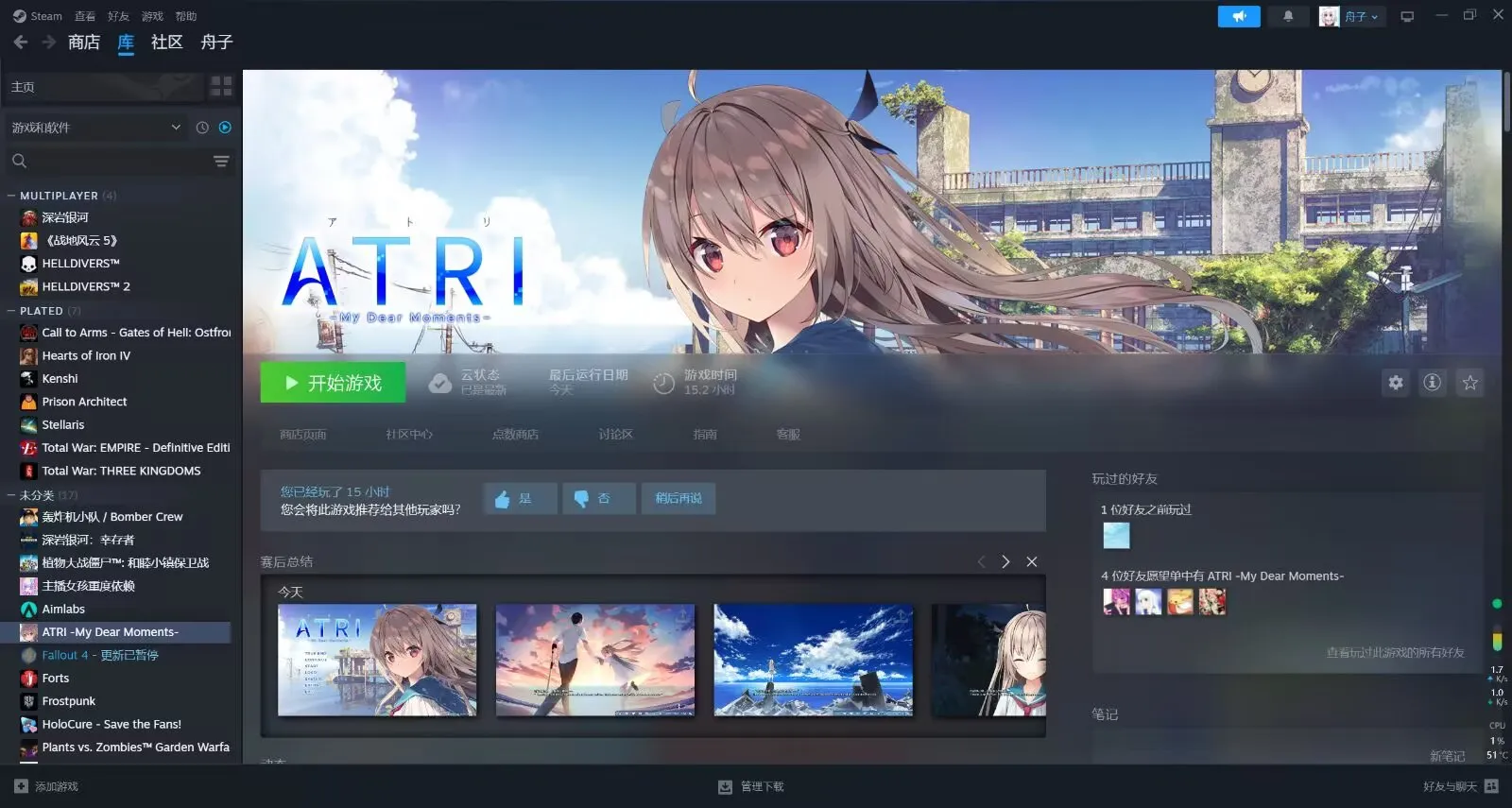Switch to grid collections view icon

(x=221, y=87)
